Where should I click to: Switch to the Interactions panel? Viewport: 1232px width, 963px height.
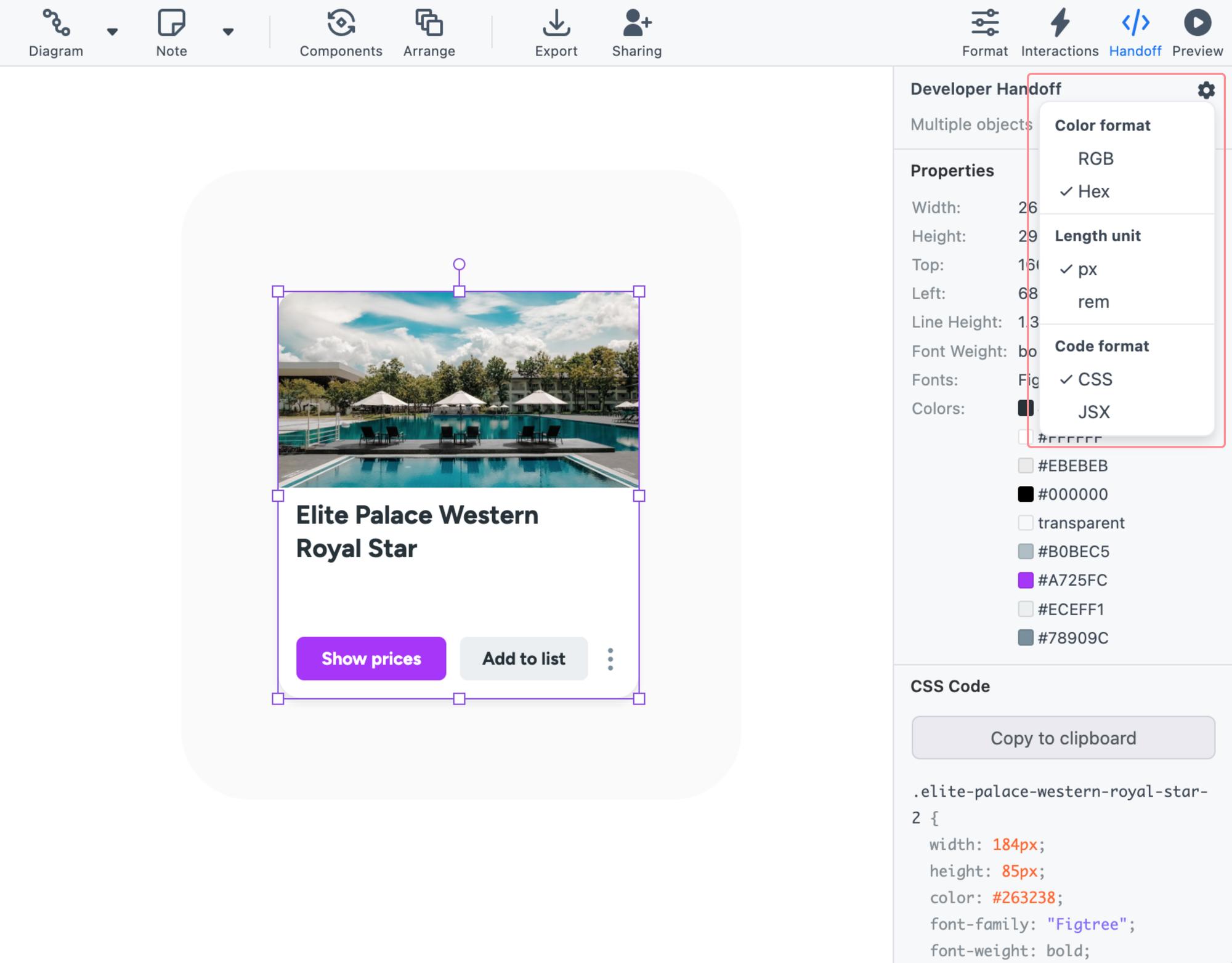point(1060,33)
